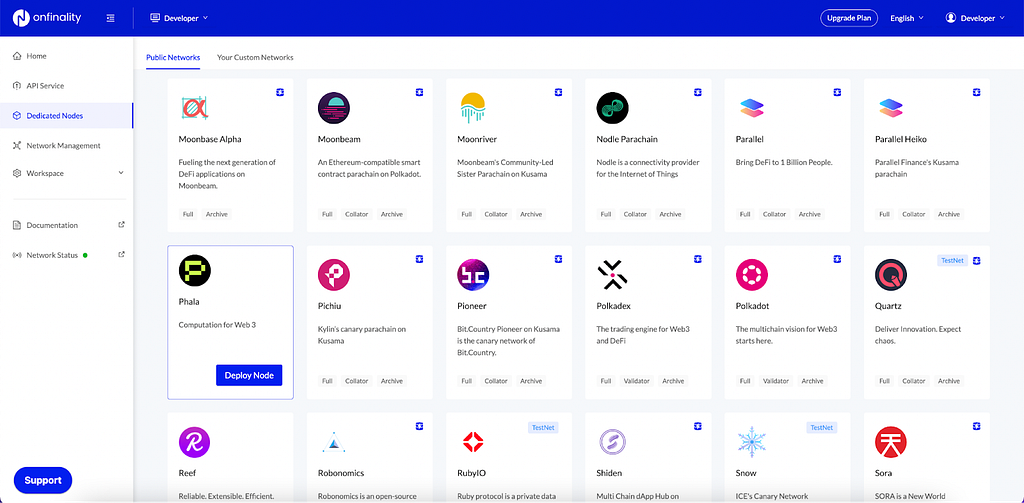The image size is (1024, 503).
Task: Click the TestNet tag on Snow card
Action: coord(822,427)
